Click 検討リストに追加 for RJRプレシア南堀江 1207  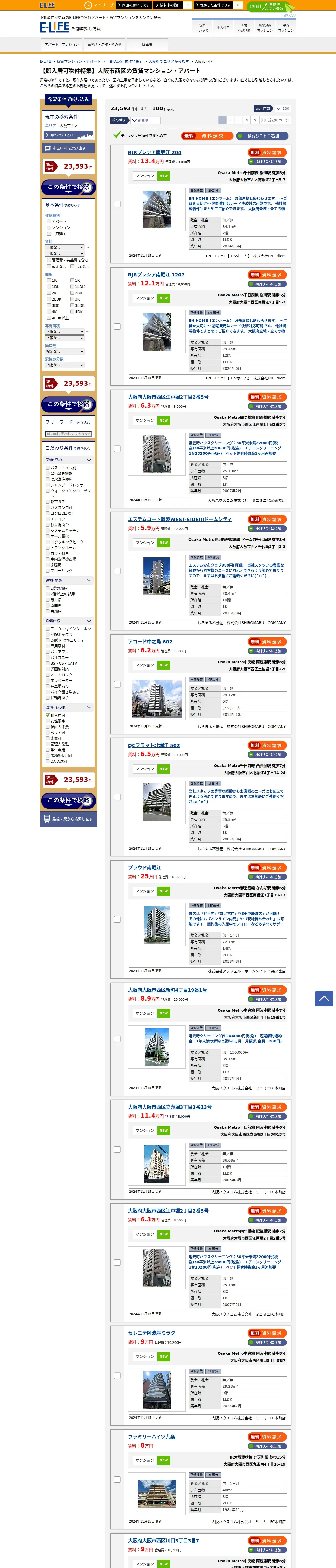[x=267, y=284]
